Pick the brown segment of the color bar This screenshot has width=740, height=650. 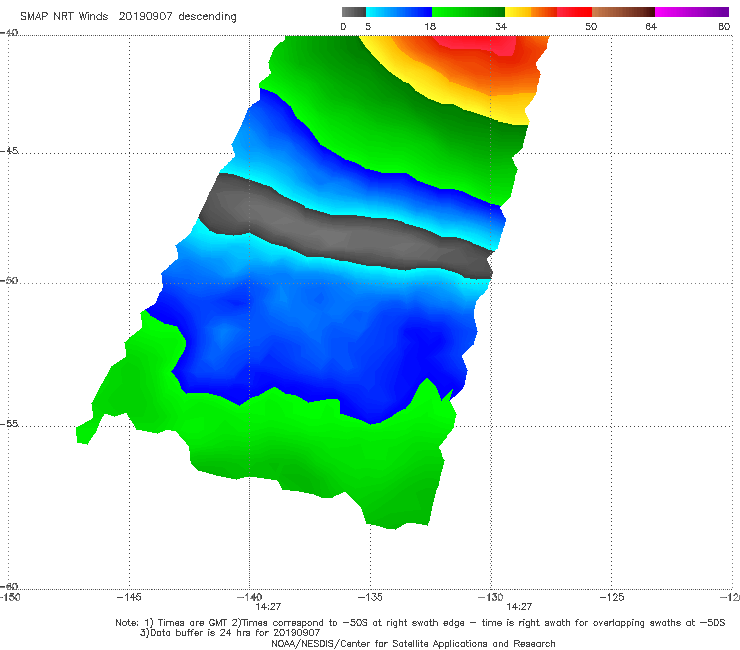tap(623, 12)
